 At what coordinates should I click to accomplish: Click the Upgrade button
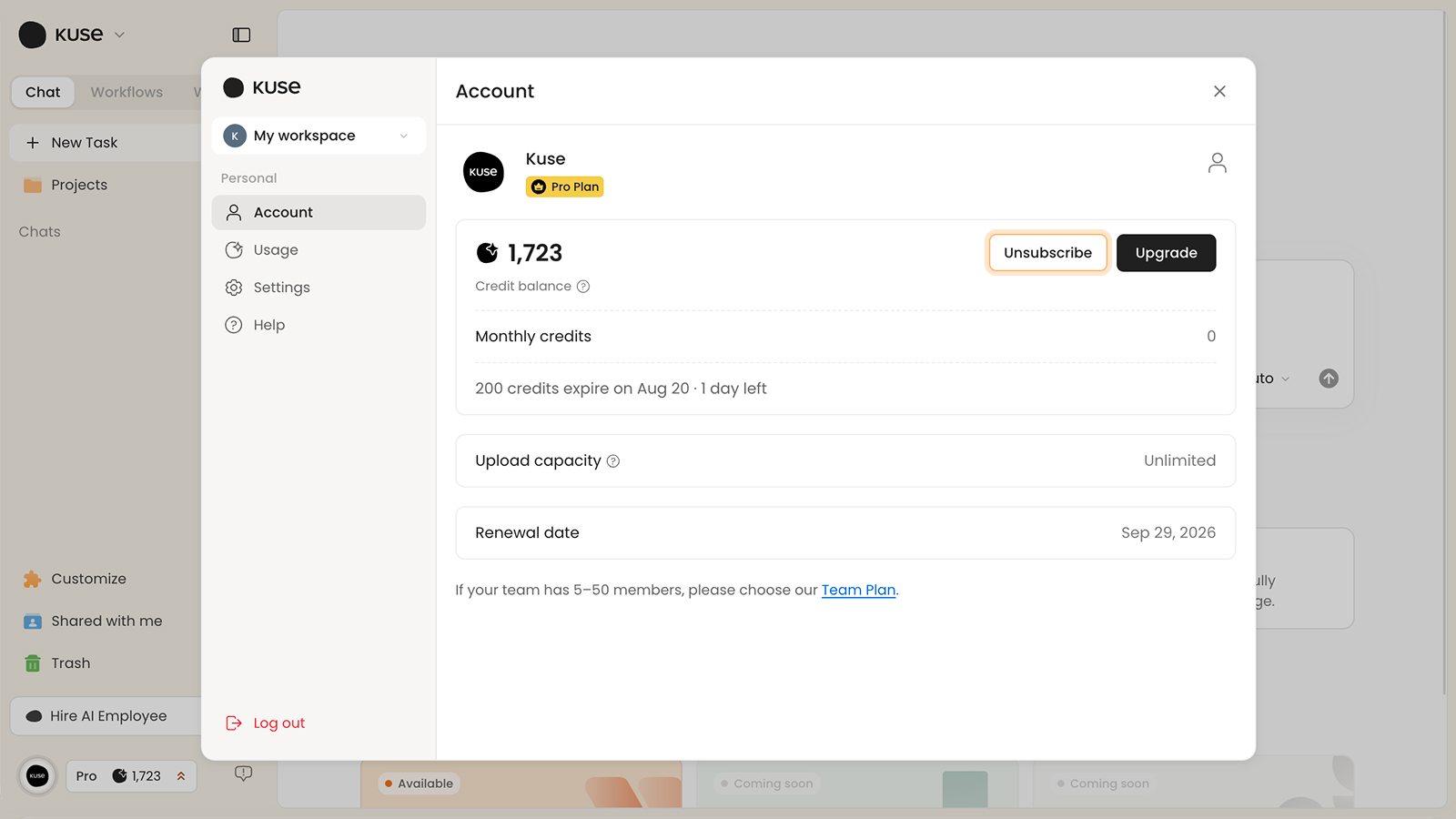tap(1166, 253)
